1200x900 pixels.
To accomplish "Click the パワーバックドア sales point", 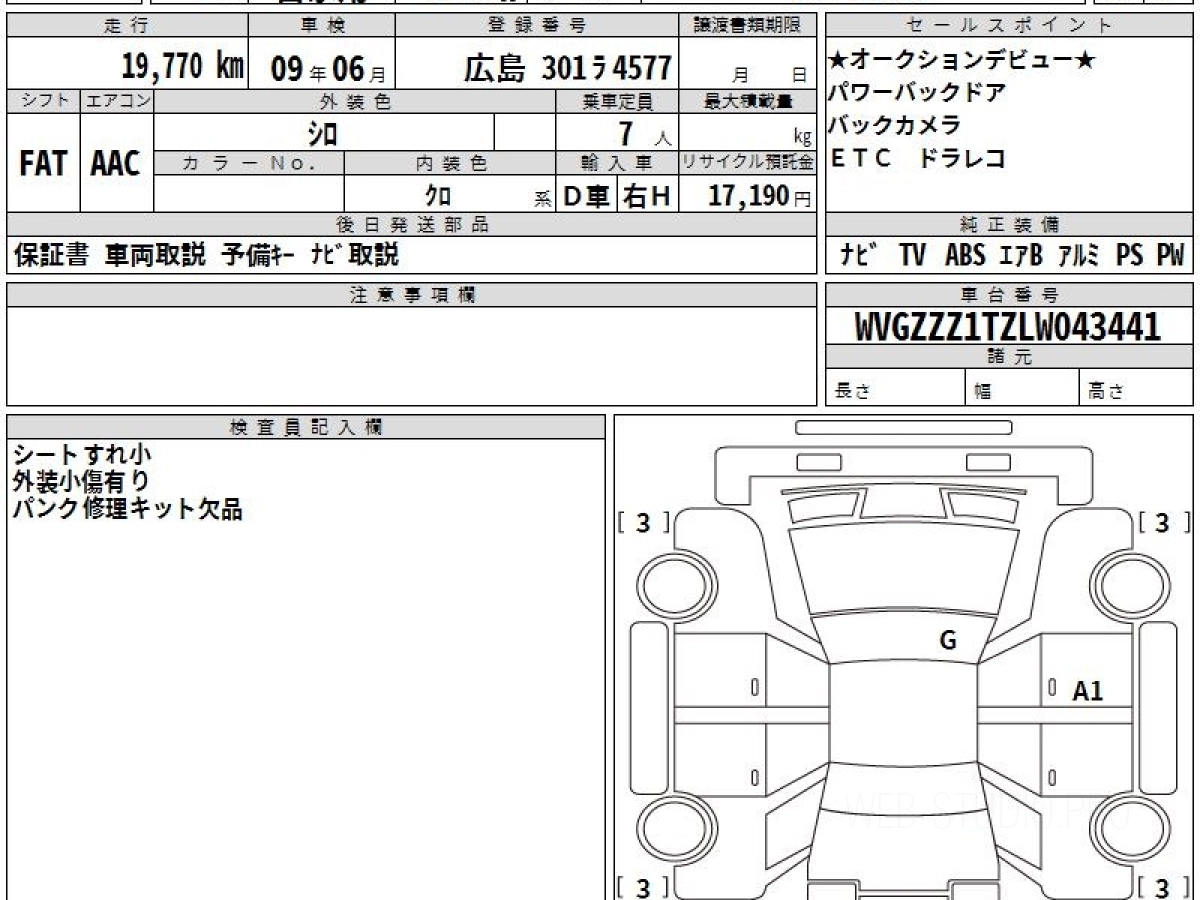I will 917,93.
